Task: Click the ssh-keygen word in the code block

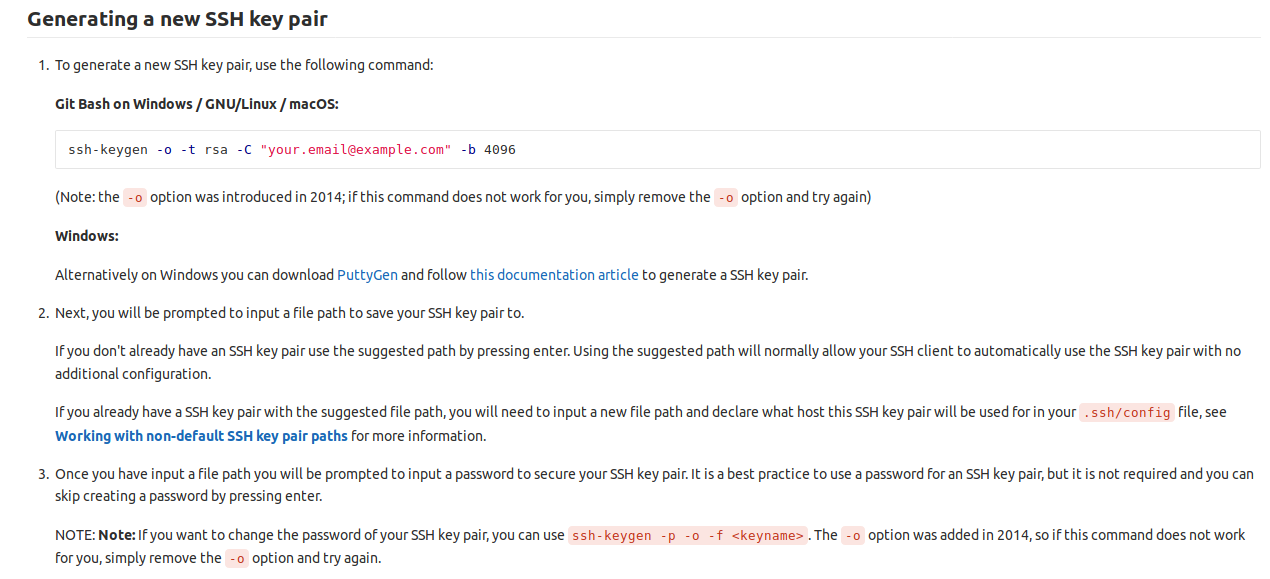Action: 108,150
